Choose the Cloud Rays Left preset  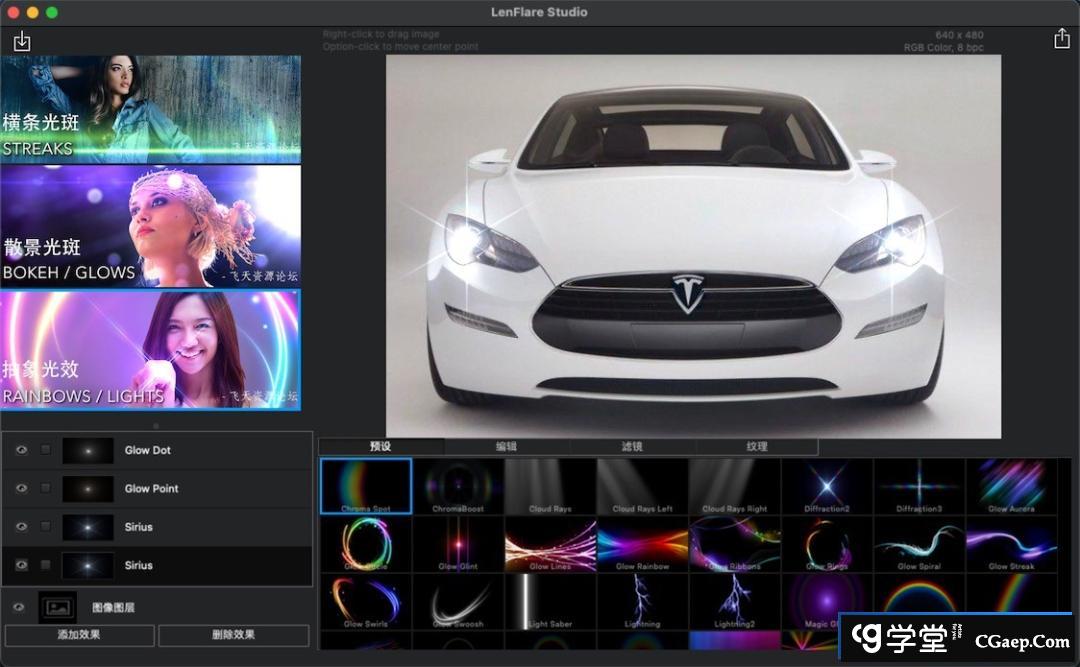[642, 486]
